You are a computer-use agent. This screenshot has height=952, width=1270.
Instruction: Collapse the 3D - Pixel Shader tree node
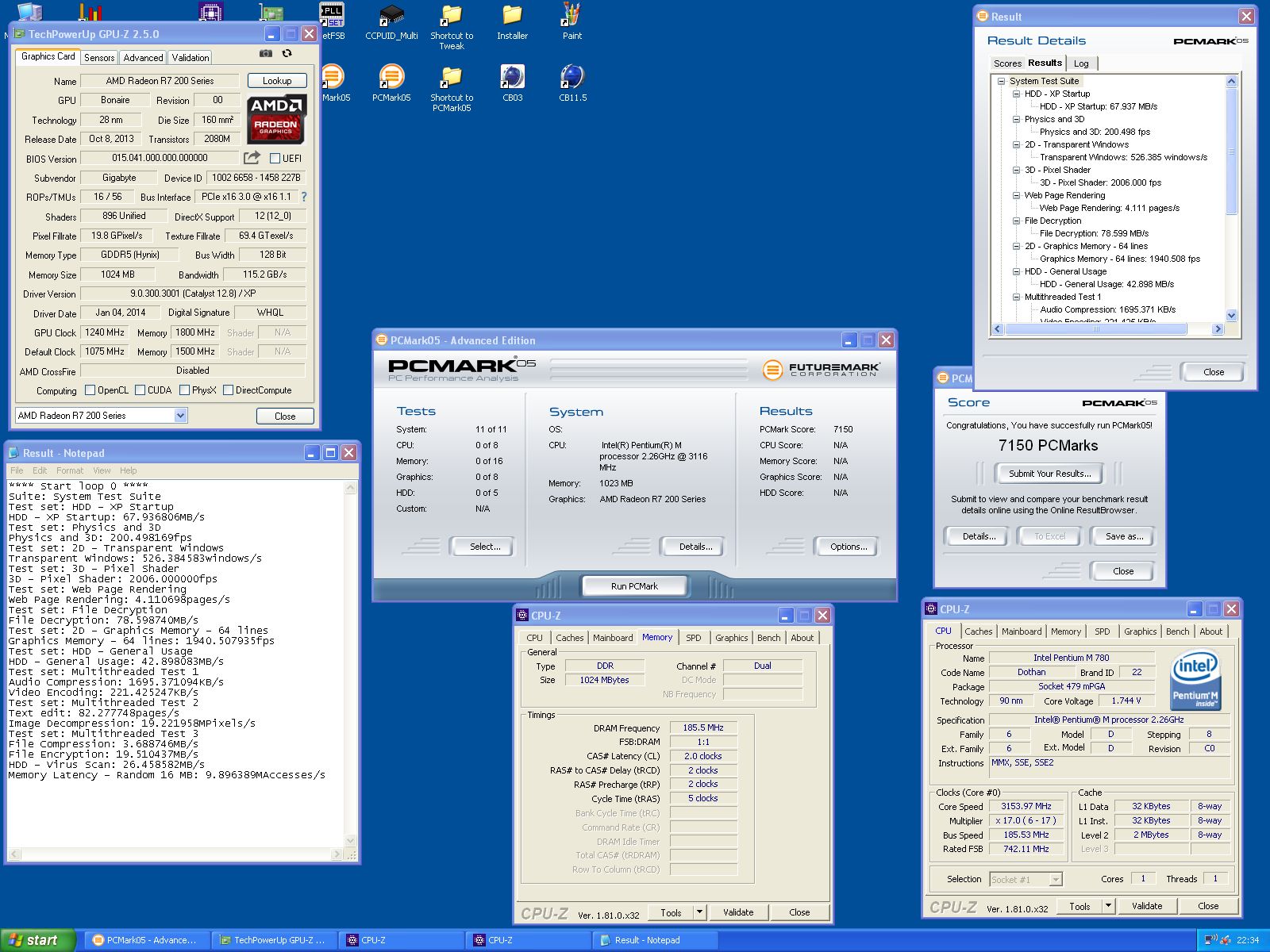point(1016,170)
